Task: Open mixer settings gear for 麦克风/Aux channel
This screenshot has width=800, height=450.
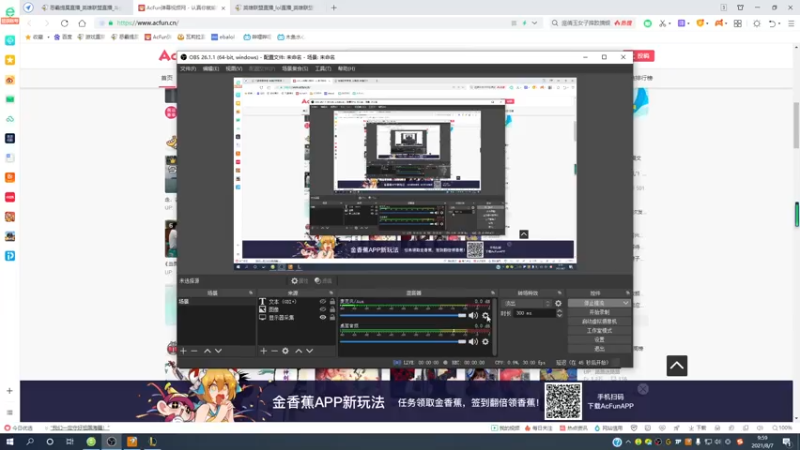Action: tap(485, 315)
